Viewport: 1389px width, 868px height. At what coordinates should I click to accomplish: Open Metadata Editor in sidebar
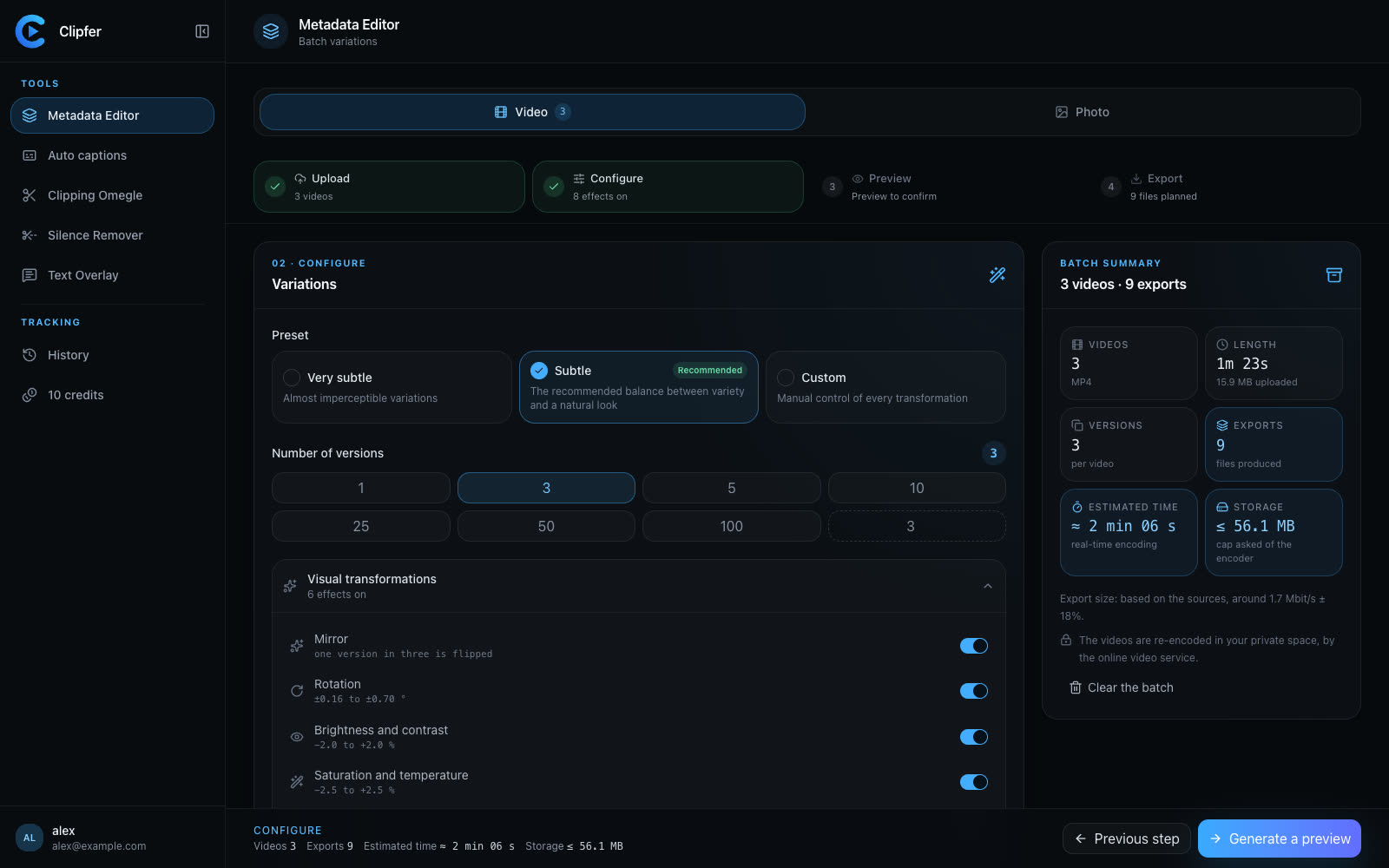click(112, 115)
